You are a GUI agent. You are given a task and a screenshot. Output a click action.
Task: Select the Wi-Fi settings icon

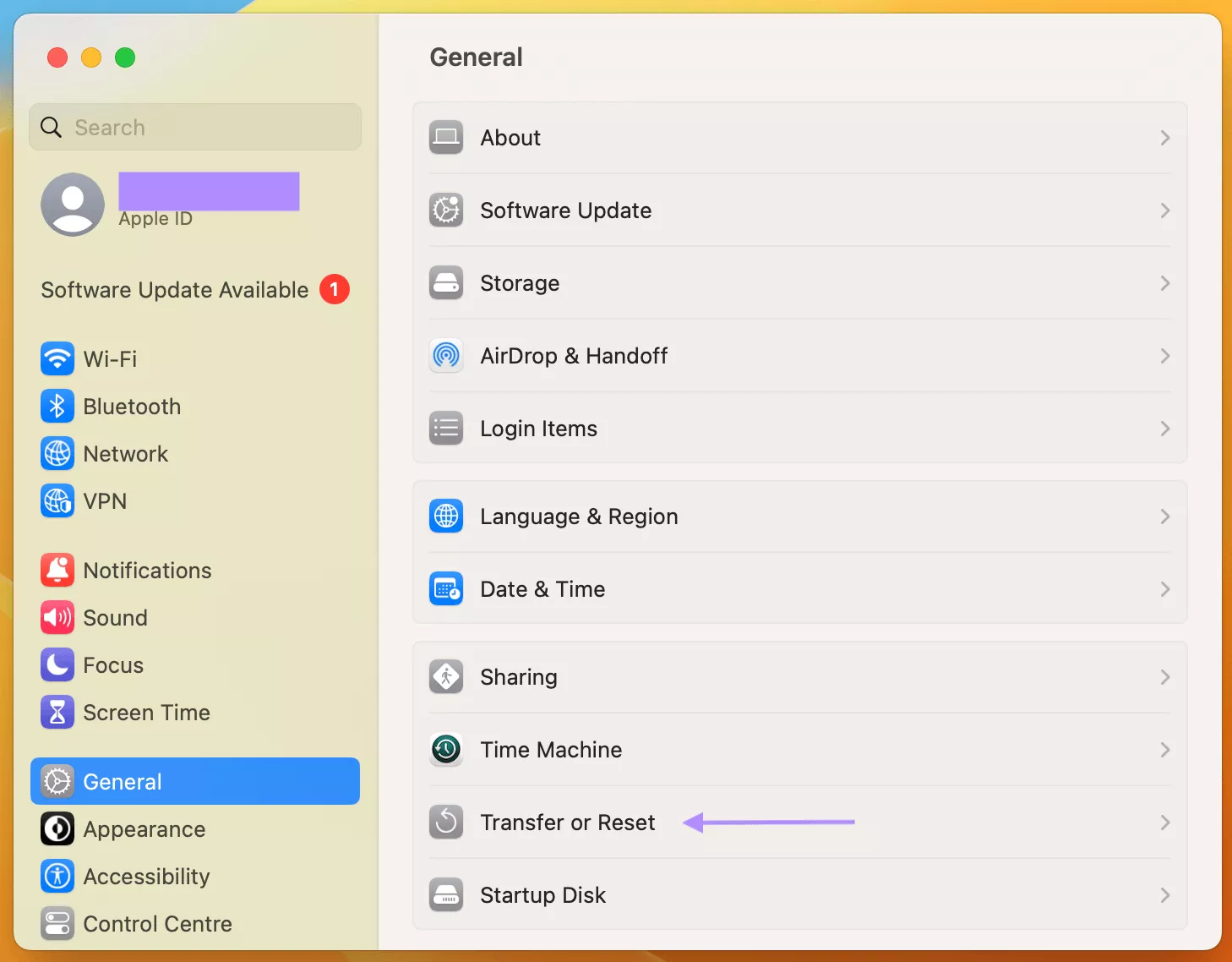[x=57, y=358]
